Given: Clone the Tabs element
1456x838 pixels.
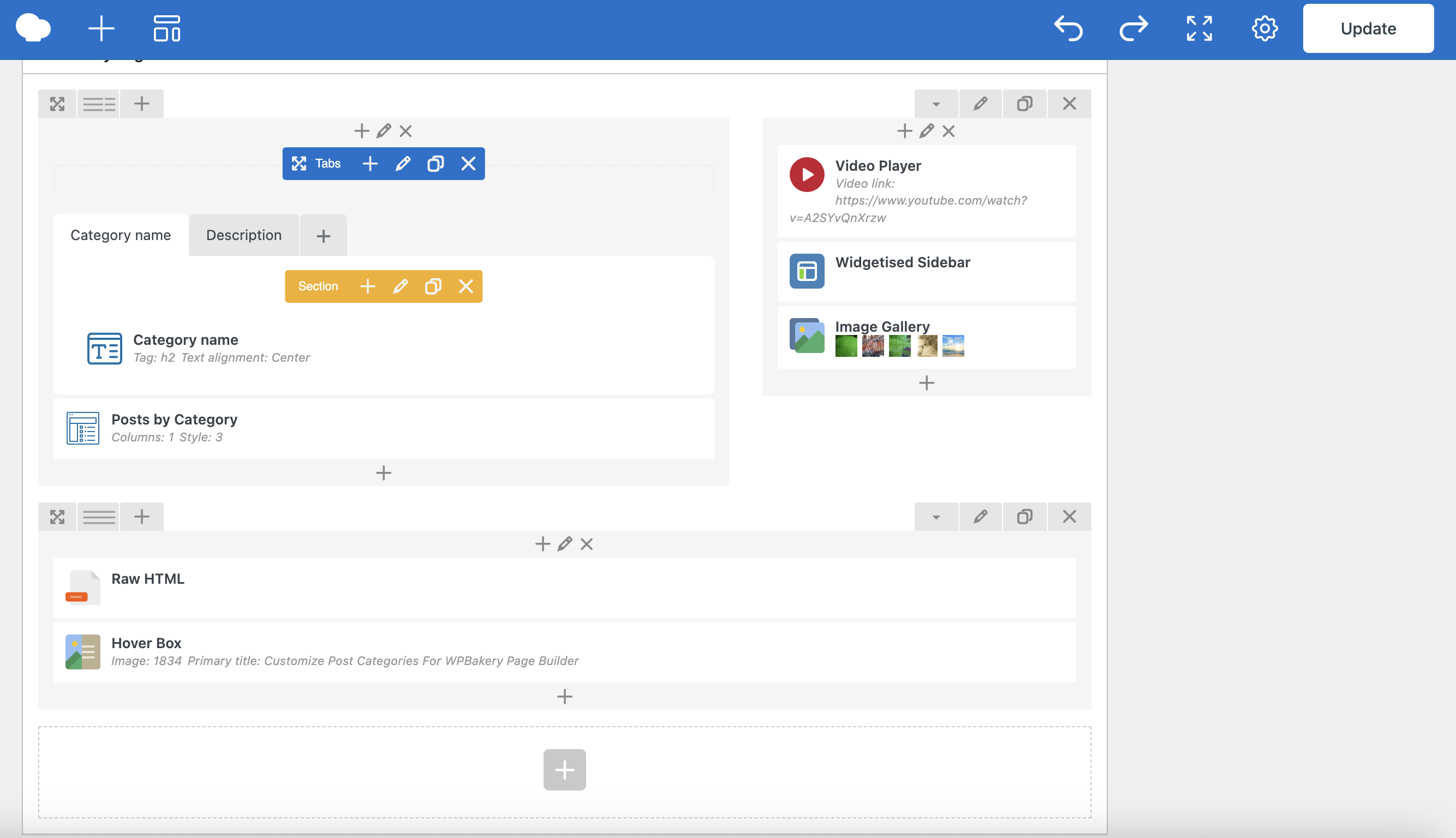Looking at the screenshot, I should [435, 164].
